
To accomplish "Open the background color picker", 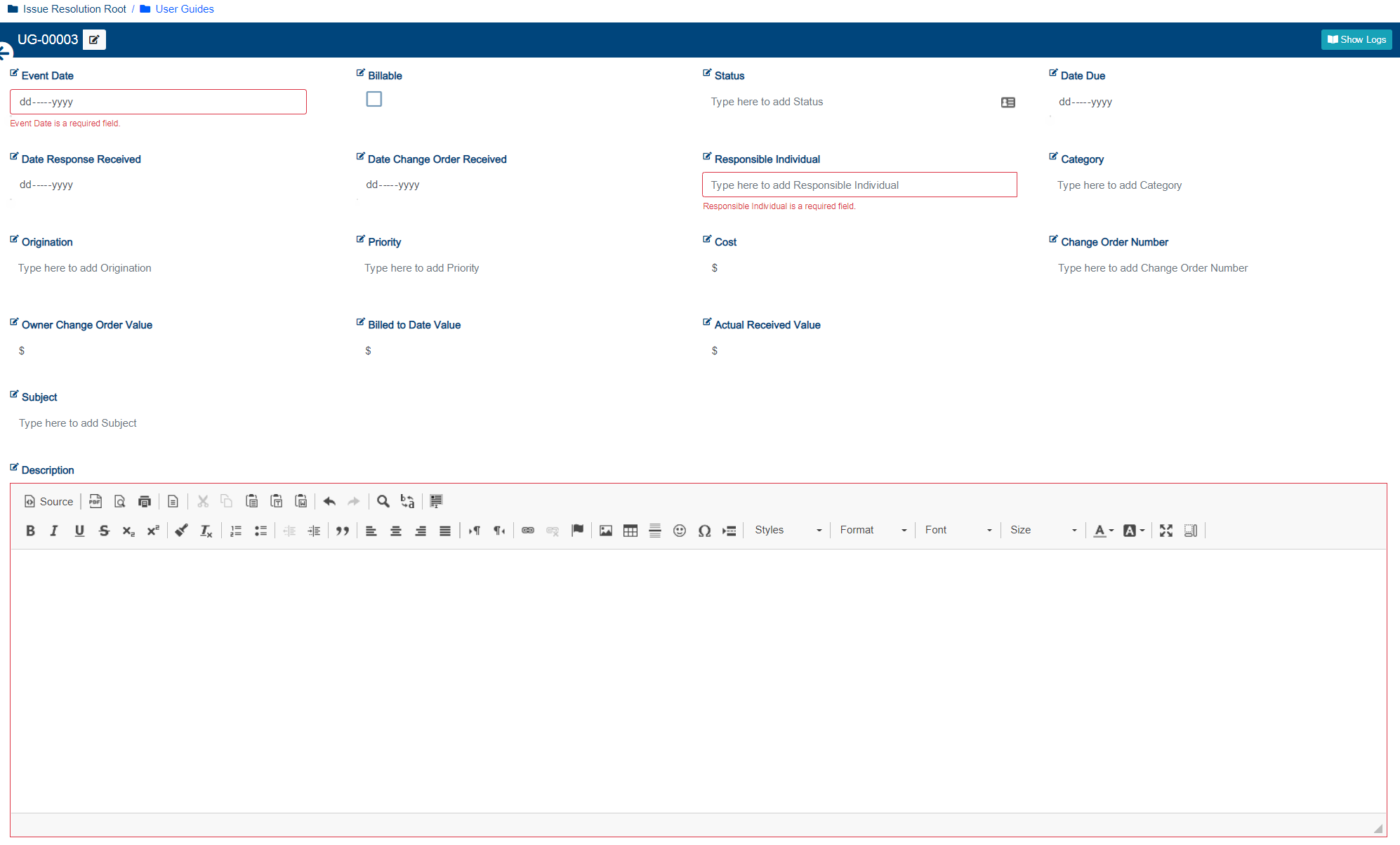I will pyautogui.click(x=1134, y=531).
